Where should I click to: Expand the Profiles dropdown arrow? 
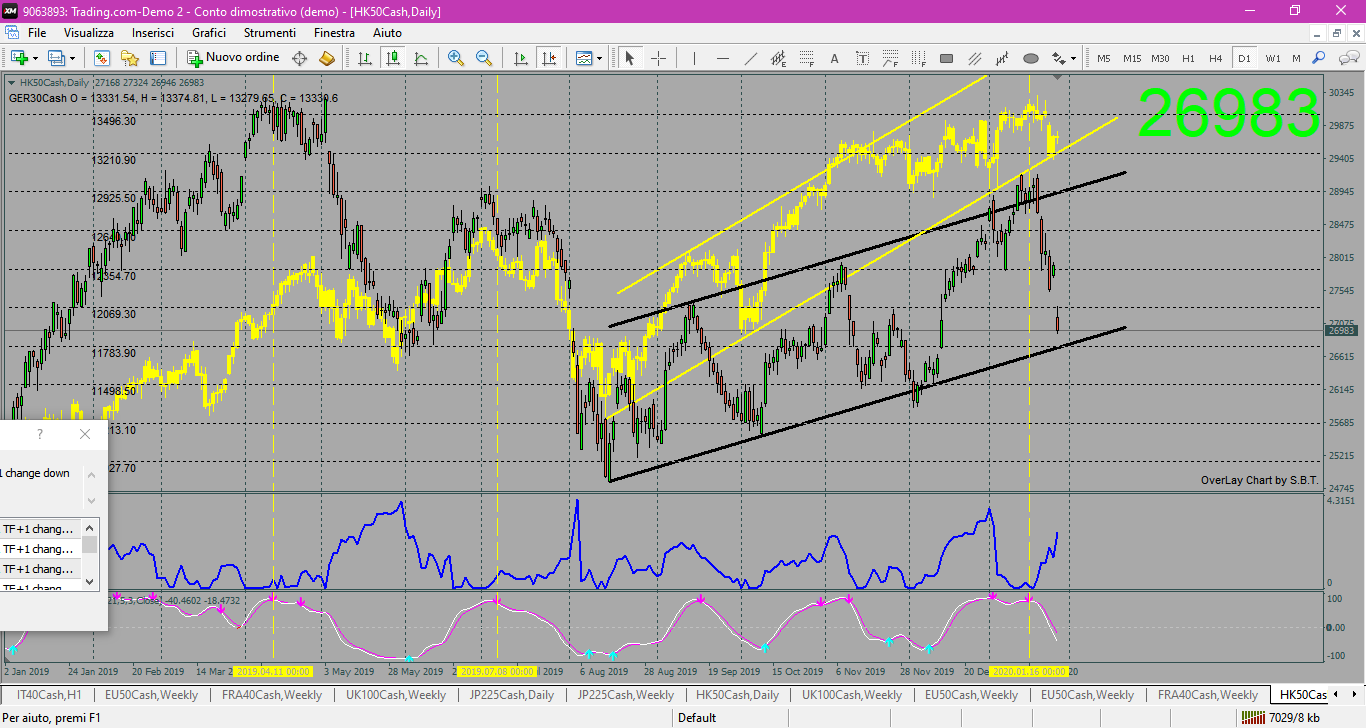(x=72, y=58)
